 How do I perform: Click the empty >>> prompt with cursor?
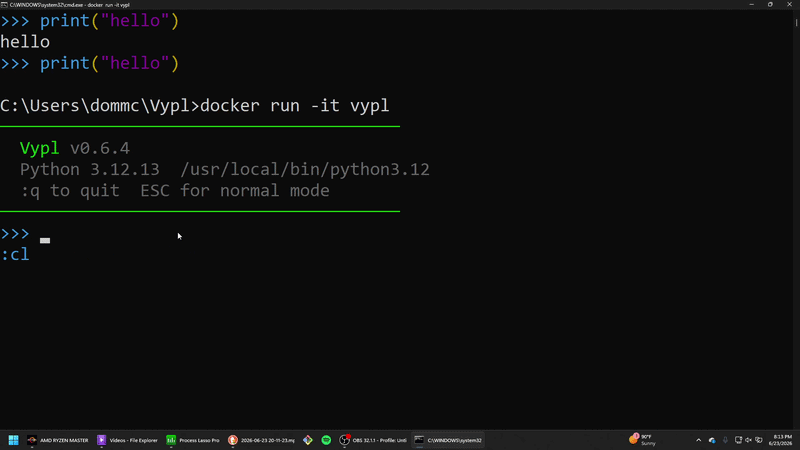26,234
